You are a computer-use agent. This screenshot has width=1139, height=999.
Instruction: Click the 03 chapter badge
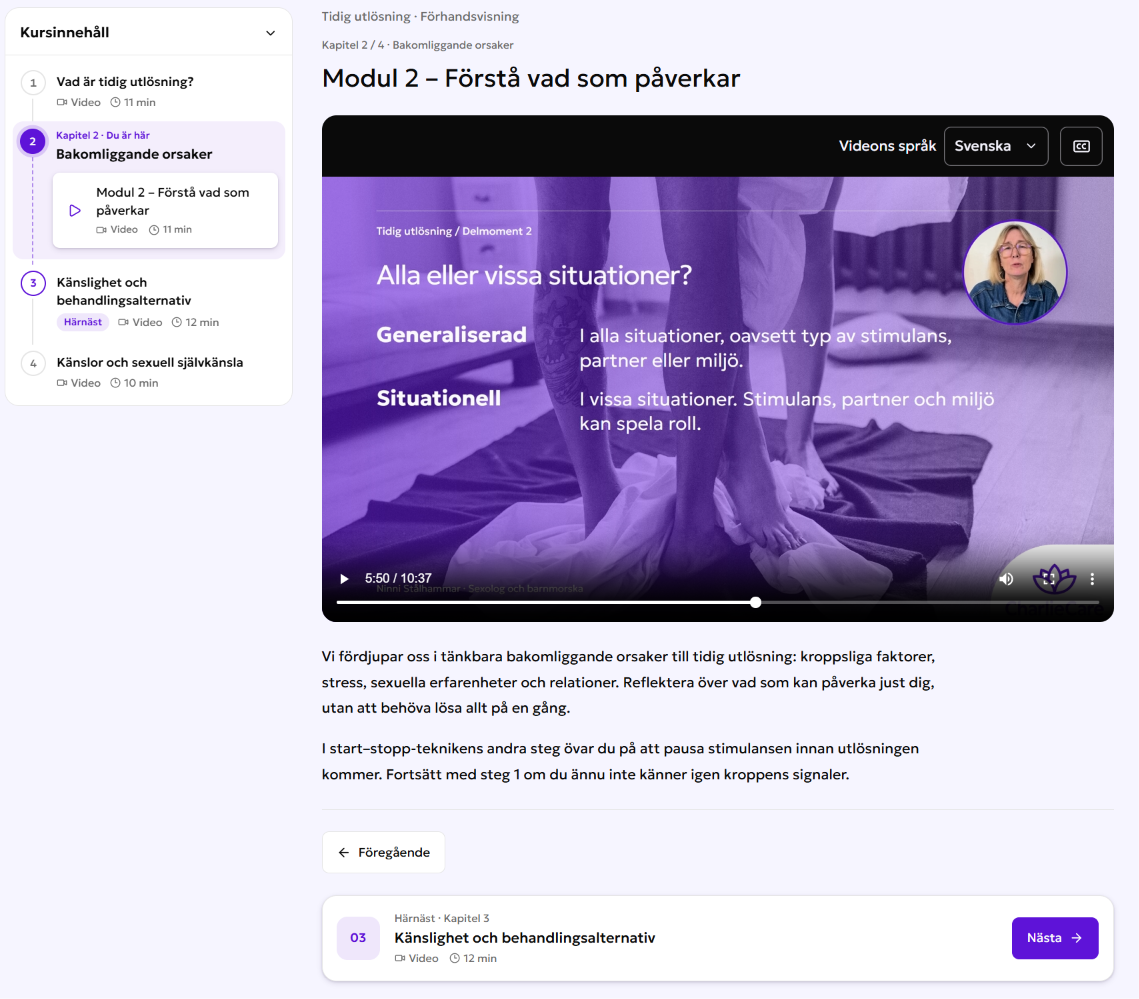pos(358,938)
